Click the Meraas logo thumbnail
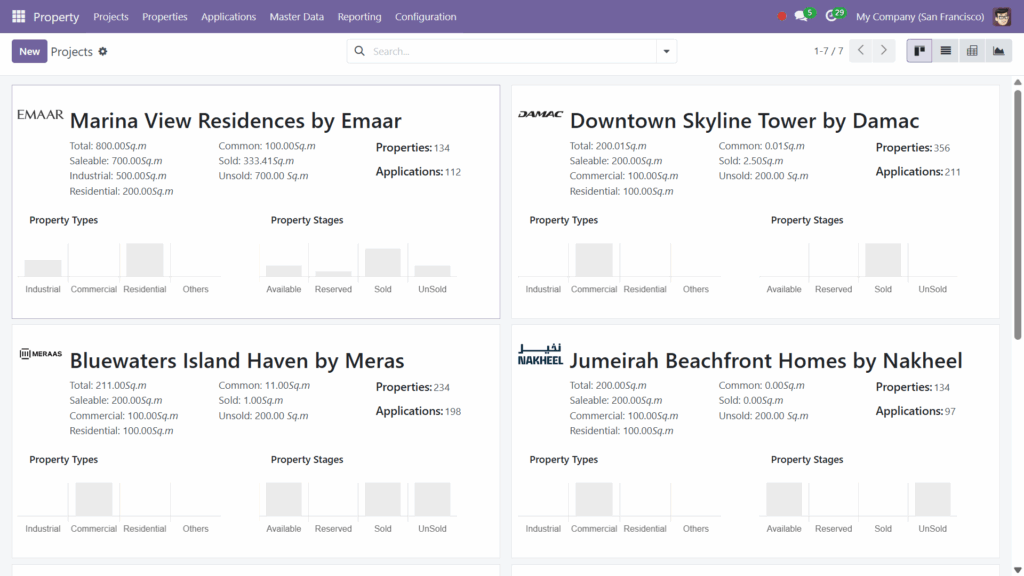This screenshot has width=1024, height=576. pyautogui.click(x=40, y=354)
